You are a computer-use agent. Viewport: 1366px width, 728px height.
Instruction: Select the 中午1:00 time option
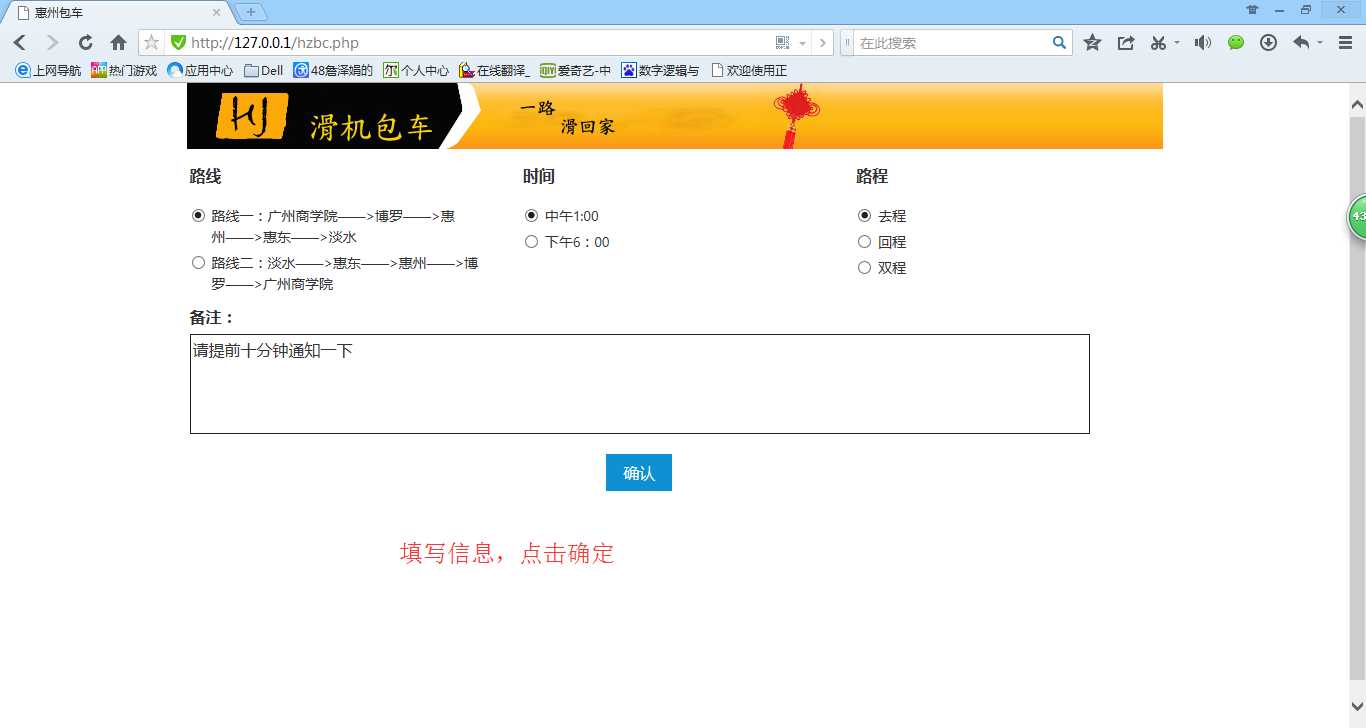pos(531,215)
